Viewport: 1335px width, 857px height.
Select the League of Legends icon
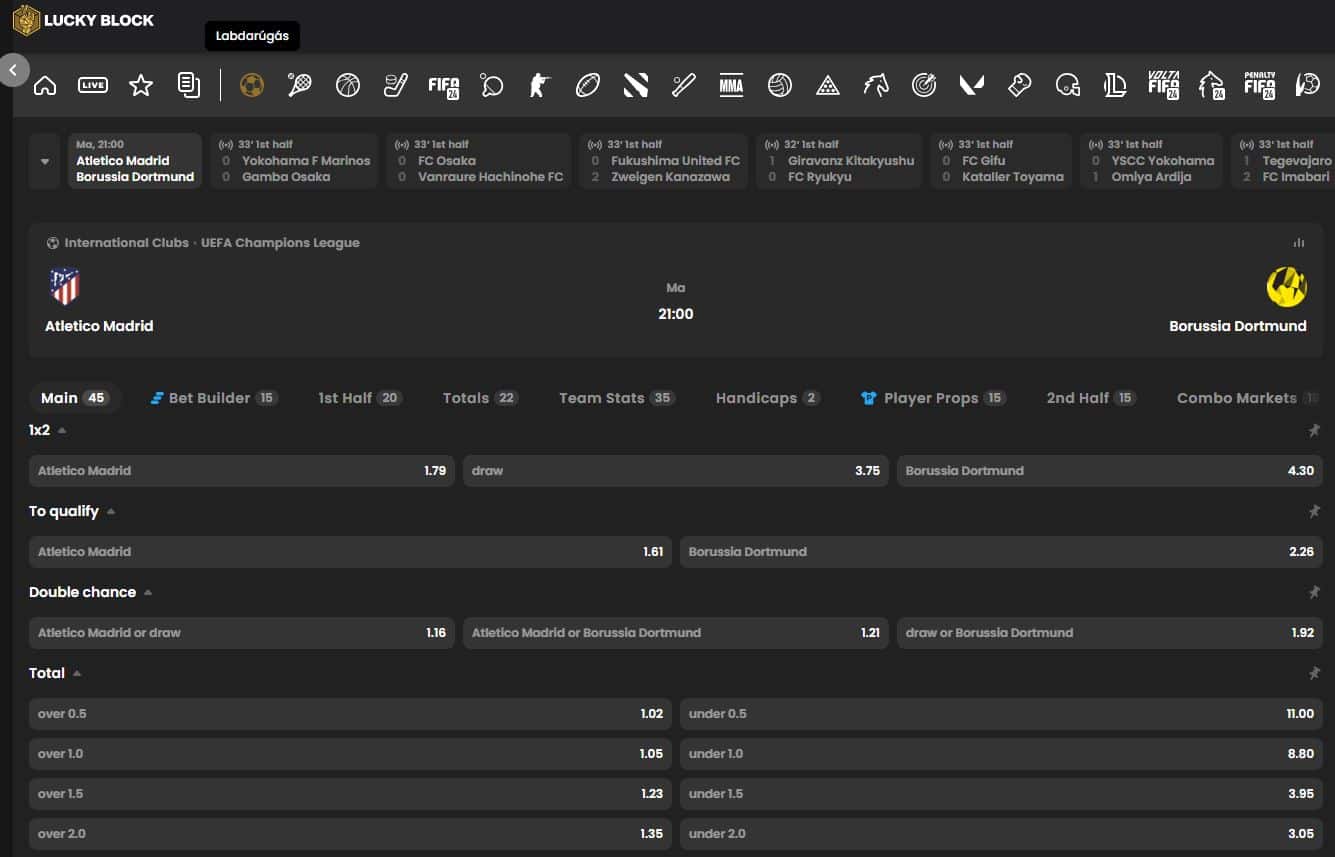point(1115,85)
